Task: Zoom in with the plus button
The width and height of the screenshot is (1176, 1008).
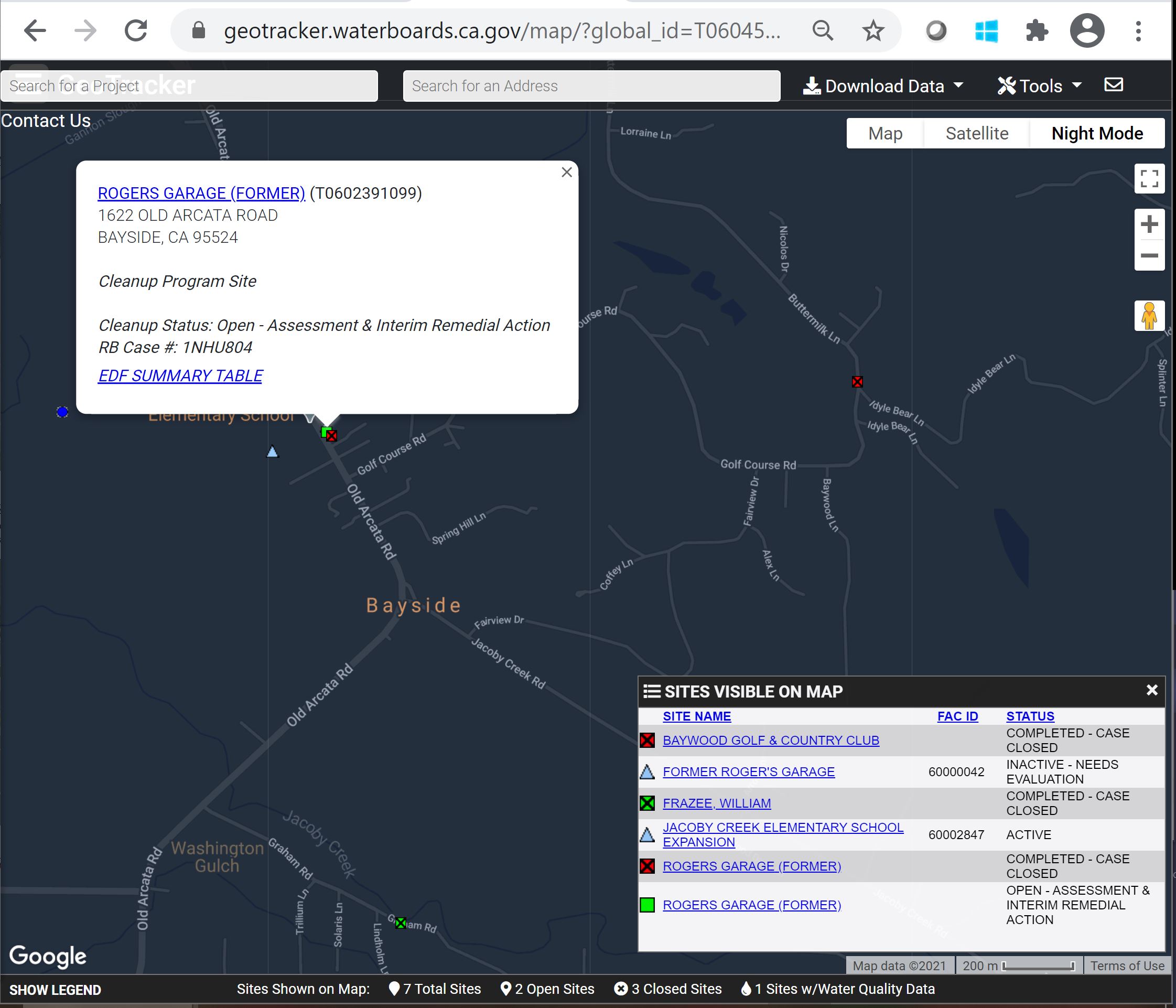Action: click(1149, 224)
